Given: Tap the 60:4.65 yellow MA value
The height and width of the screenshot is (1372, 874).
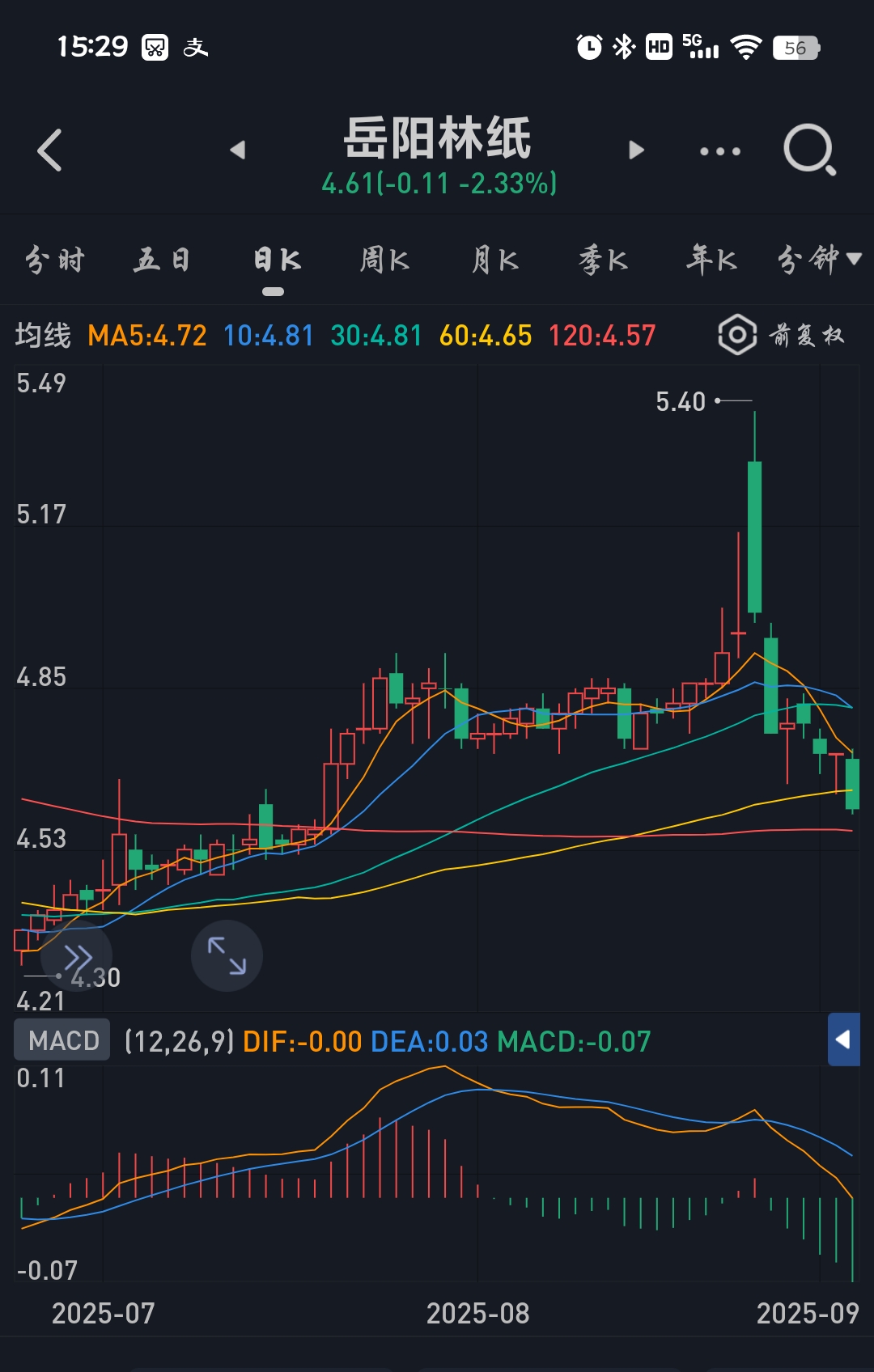Looking at the screenshot, I should click(x=486, y=335).
